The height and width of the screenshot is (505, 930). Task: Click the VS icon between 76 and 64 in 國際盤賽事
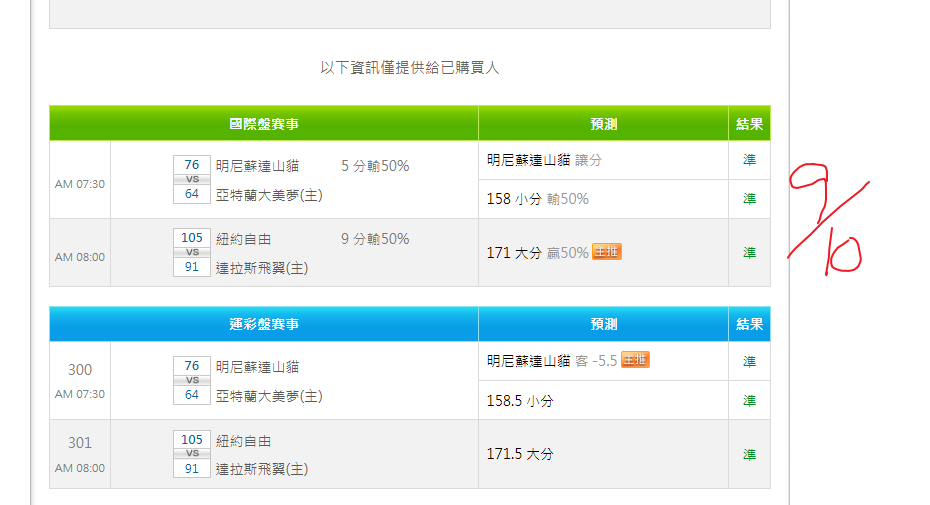pyautogui.click(x=192, y=179)
